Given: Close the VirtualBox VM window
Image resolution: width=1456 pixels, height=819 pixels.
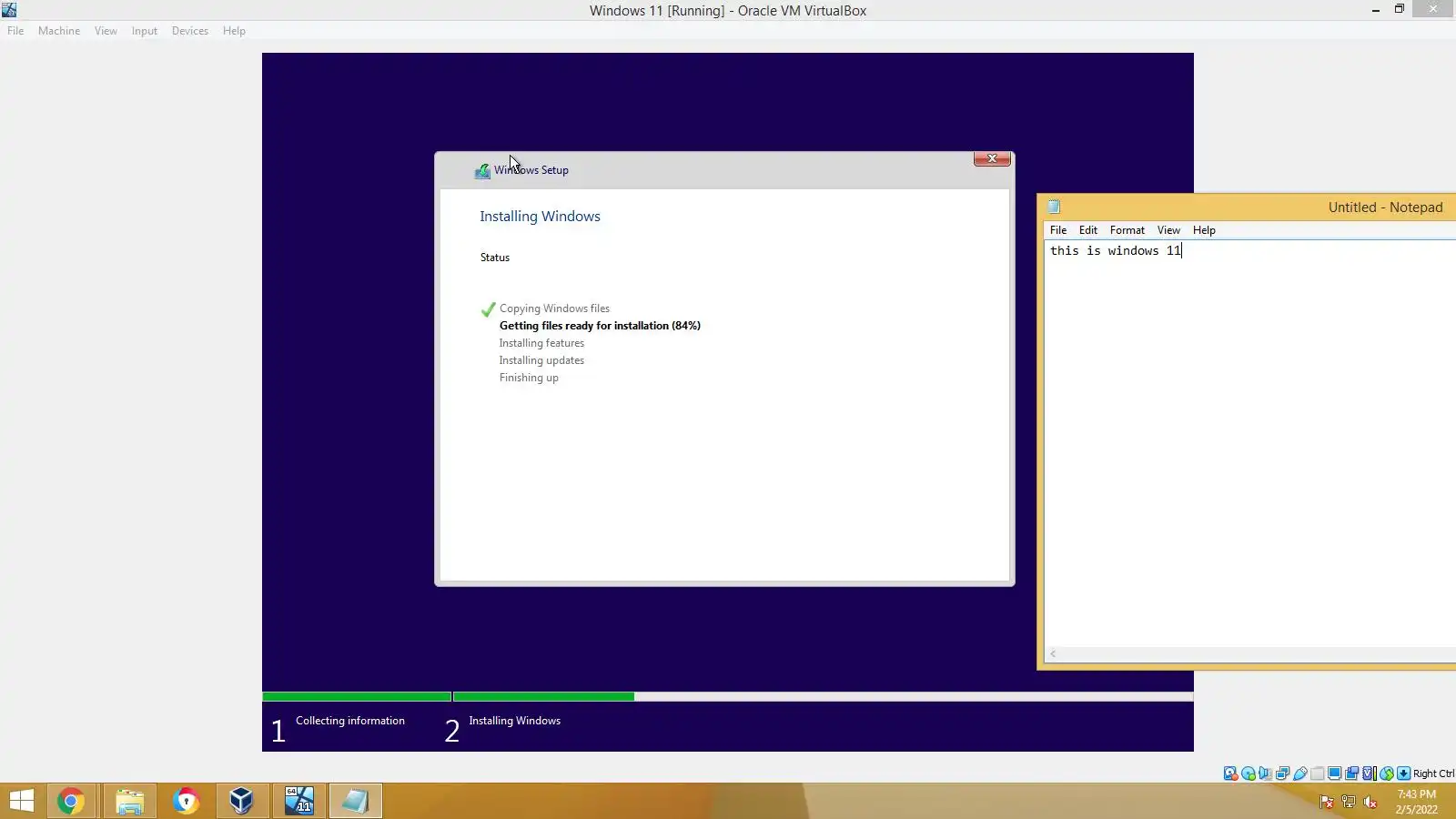Looking at the screenshot, I should click(1433, 9).
